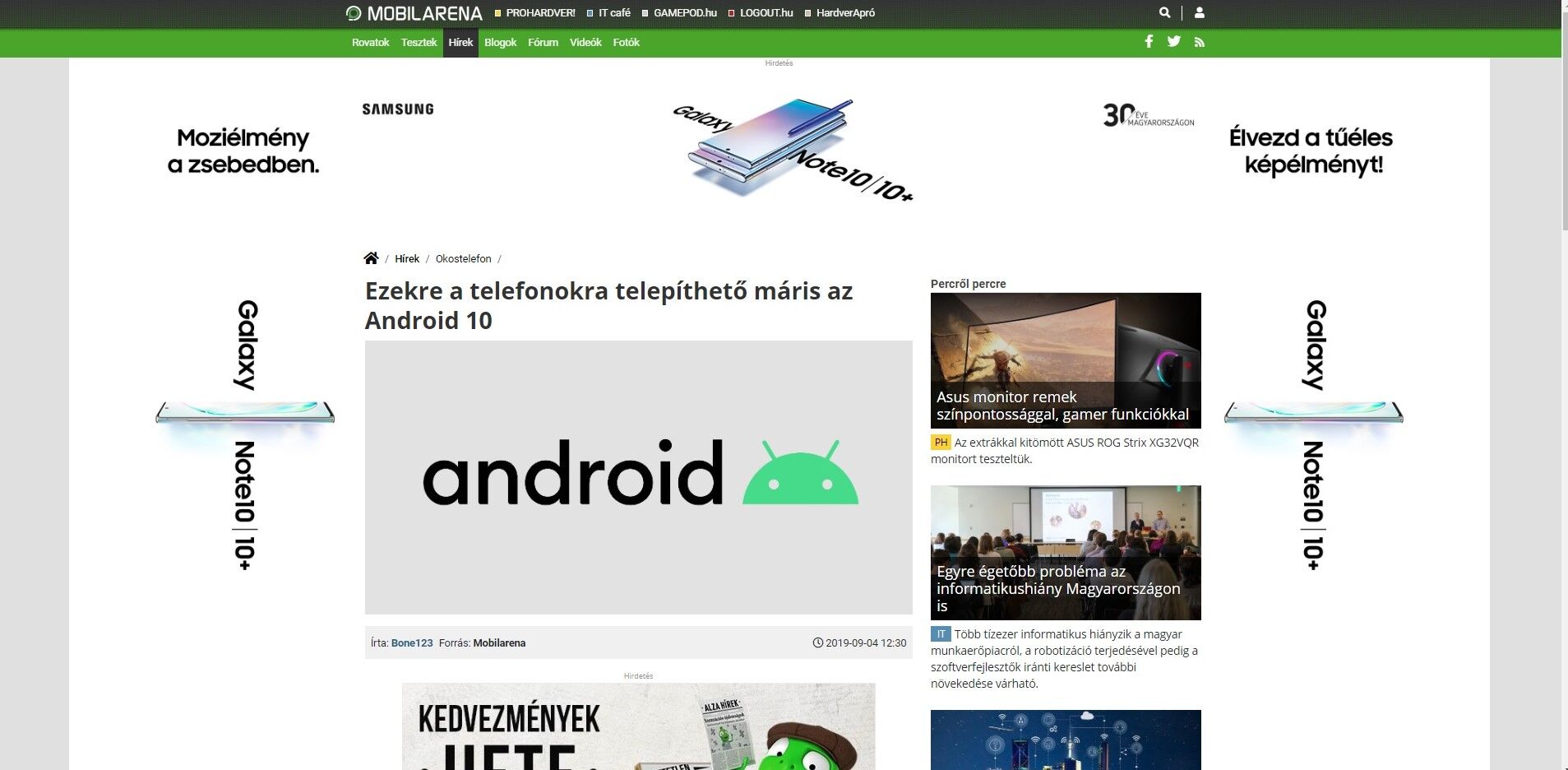Open author Bone123 profile link

pyautogui.click(x=412, y=643)
